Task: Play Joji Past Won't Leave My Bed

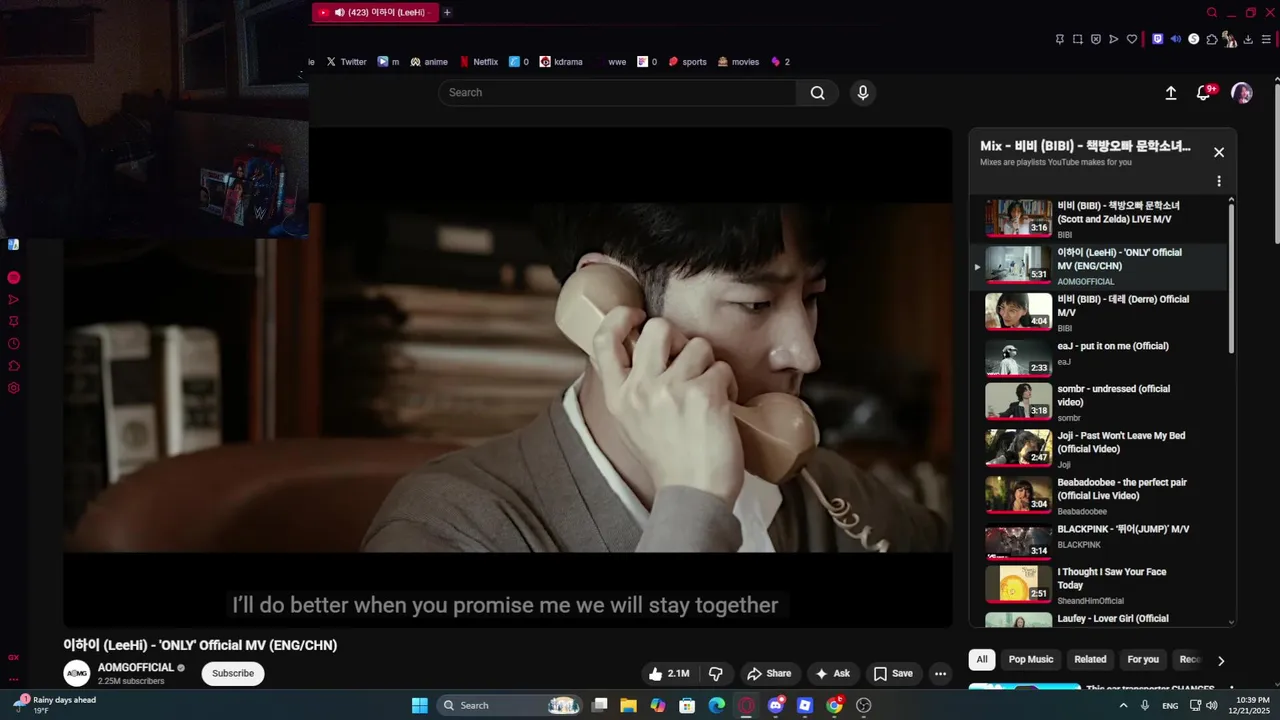Action: (1100, 450)
